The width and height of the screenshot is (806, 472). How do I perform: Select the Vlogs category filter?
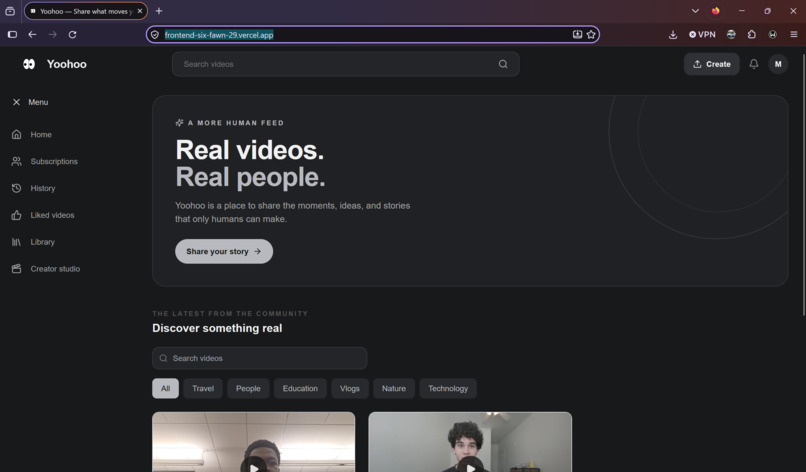[x=350, y=388]
